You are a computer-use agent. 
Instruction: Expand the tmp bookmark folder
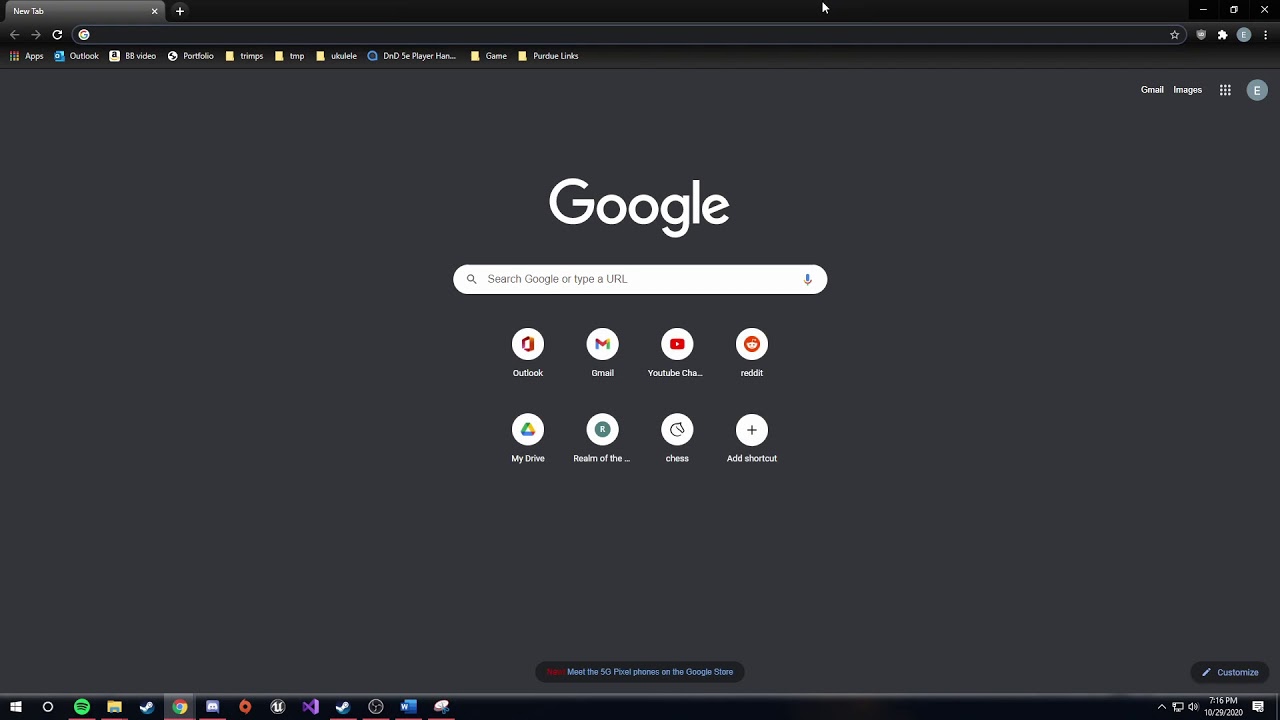tap(290, 56)
